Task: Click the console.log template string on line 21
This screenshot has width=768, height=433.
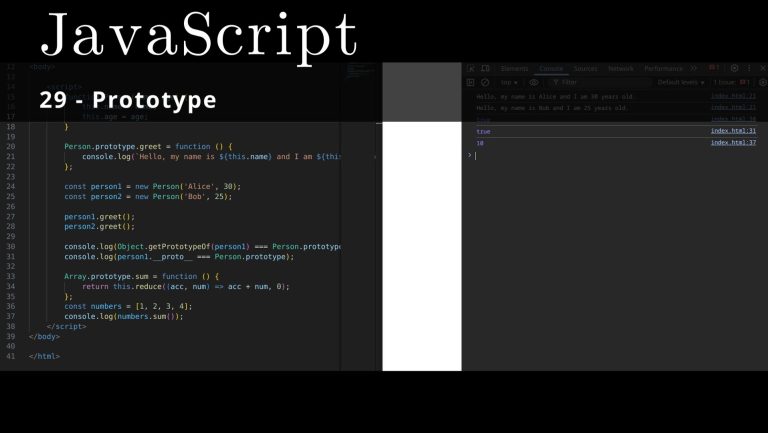Action: point(237,157)
